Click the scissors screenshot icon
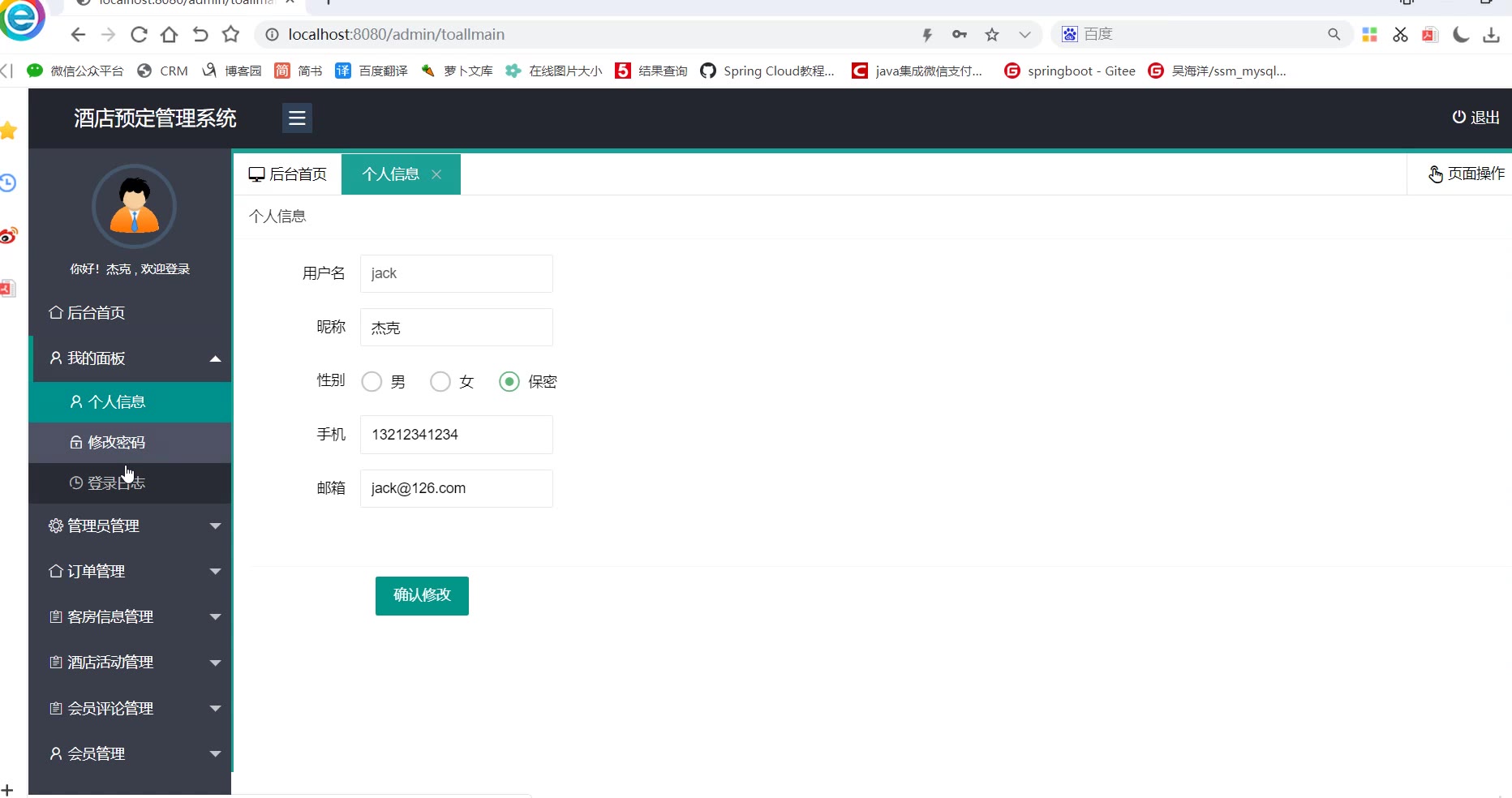The height and width of the screenshot is (798, 1512). pos(1400,35)
